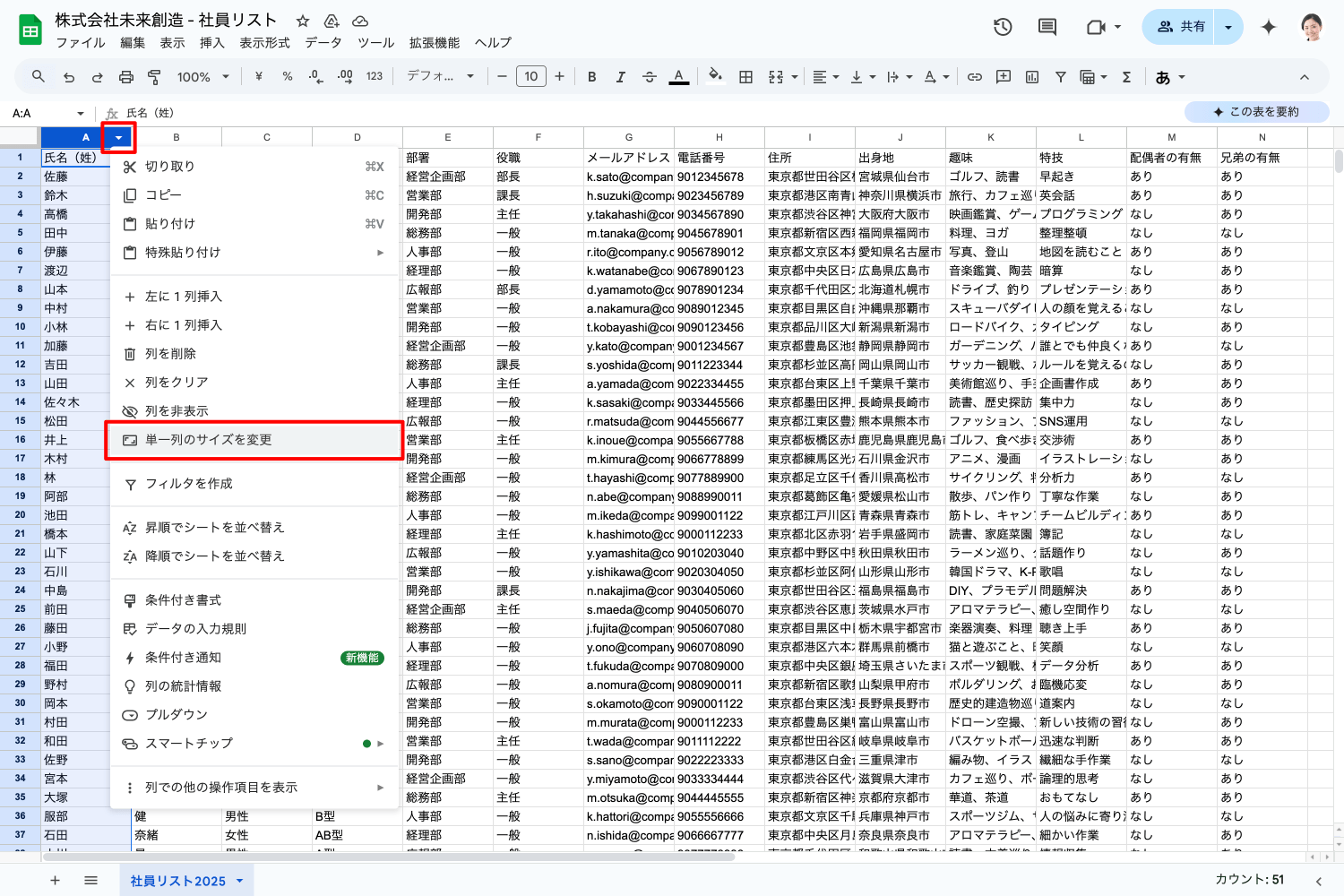Open the zoom 100% dropdown

tap(202, 77)
